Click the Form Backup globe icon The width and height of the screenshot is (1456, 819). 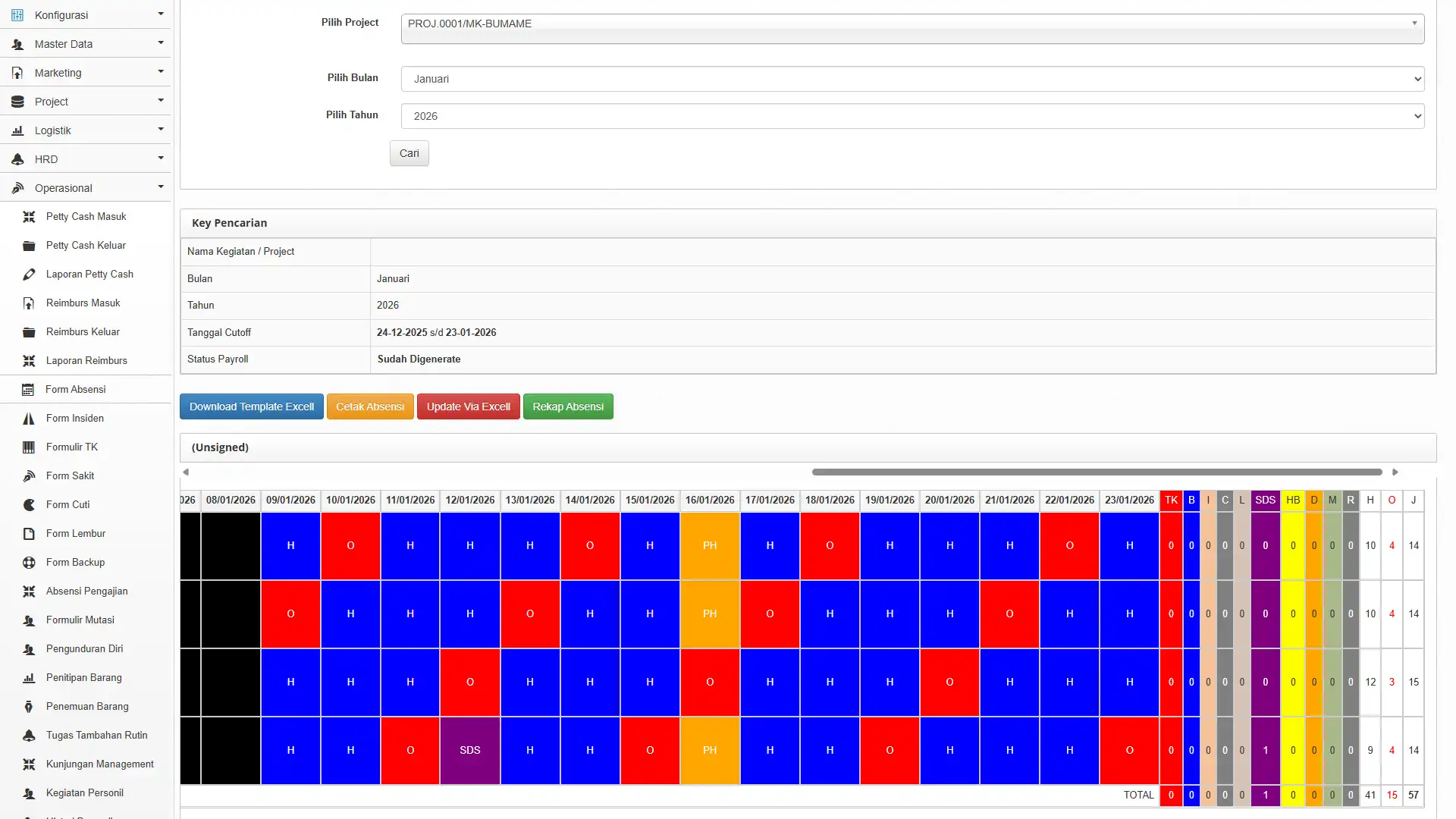(29, 563)
